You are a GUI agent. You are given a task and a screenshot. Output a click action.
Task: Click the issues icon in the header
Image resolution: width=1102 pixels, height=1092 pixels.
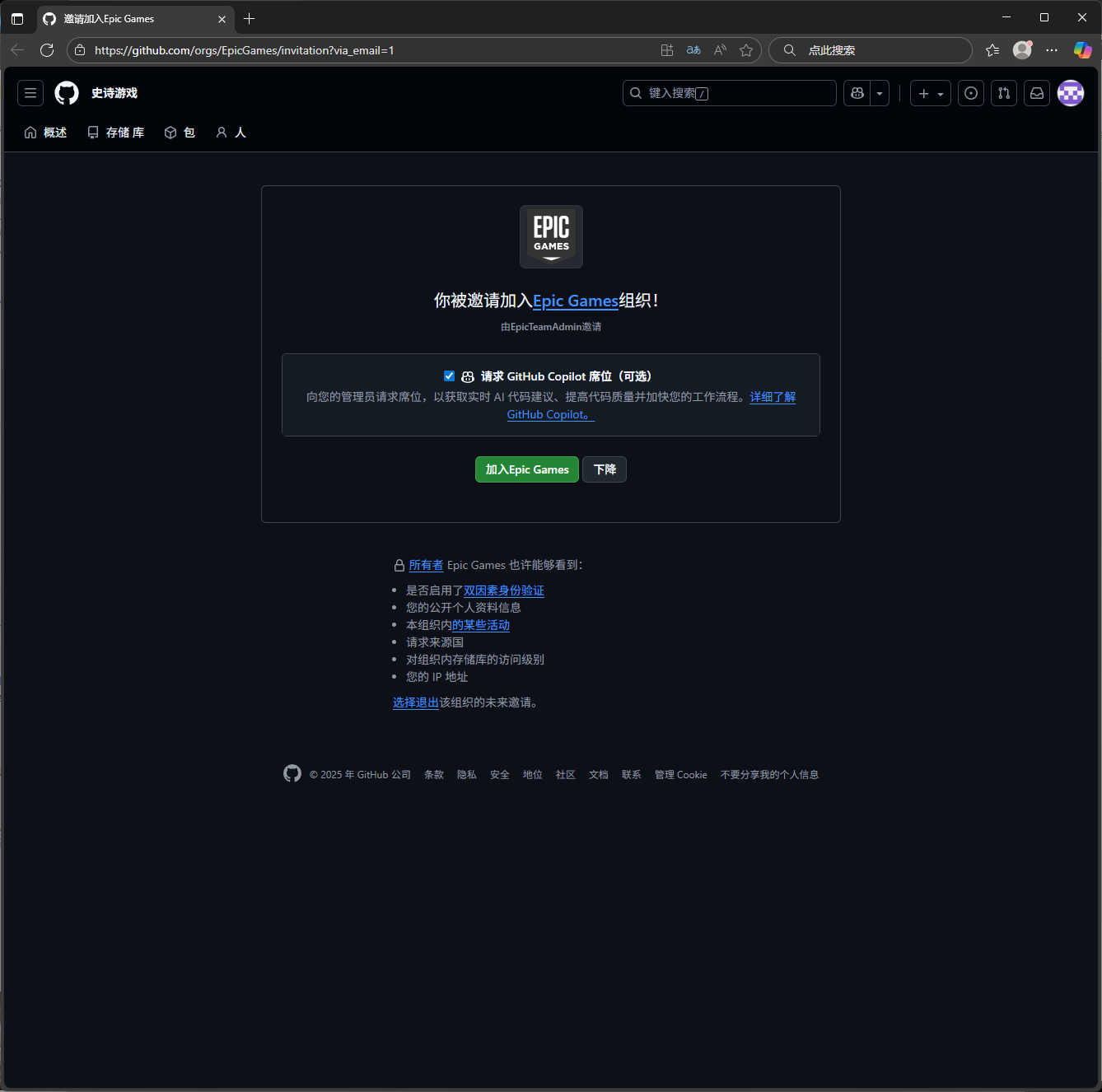(970, 93)
